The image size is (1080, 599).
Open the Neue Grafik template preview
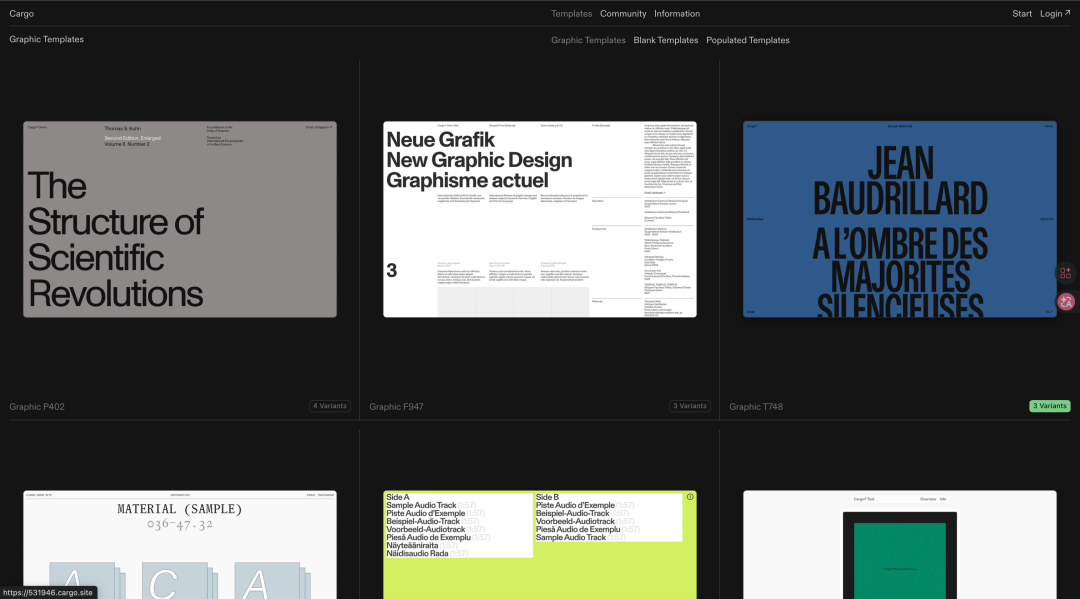pyautogui.click(x=539, y=219)
